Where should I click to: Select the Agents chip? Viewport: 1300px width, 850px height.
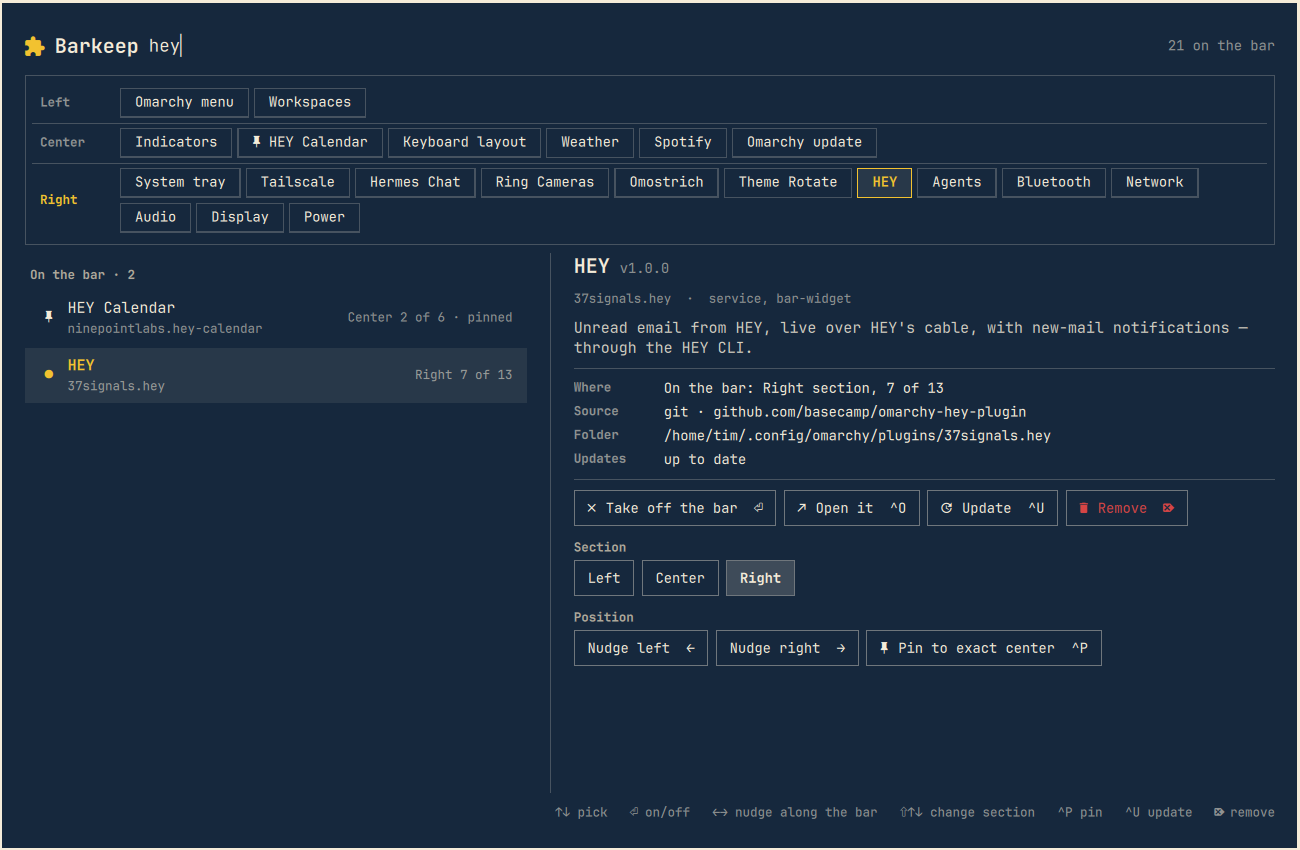[x=957, y=182]
